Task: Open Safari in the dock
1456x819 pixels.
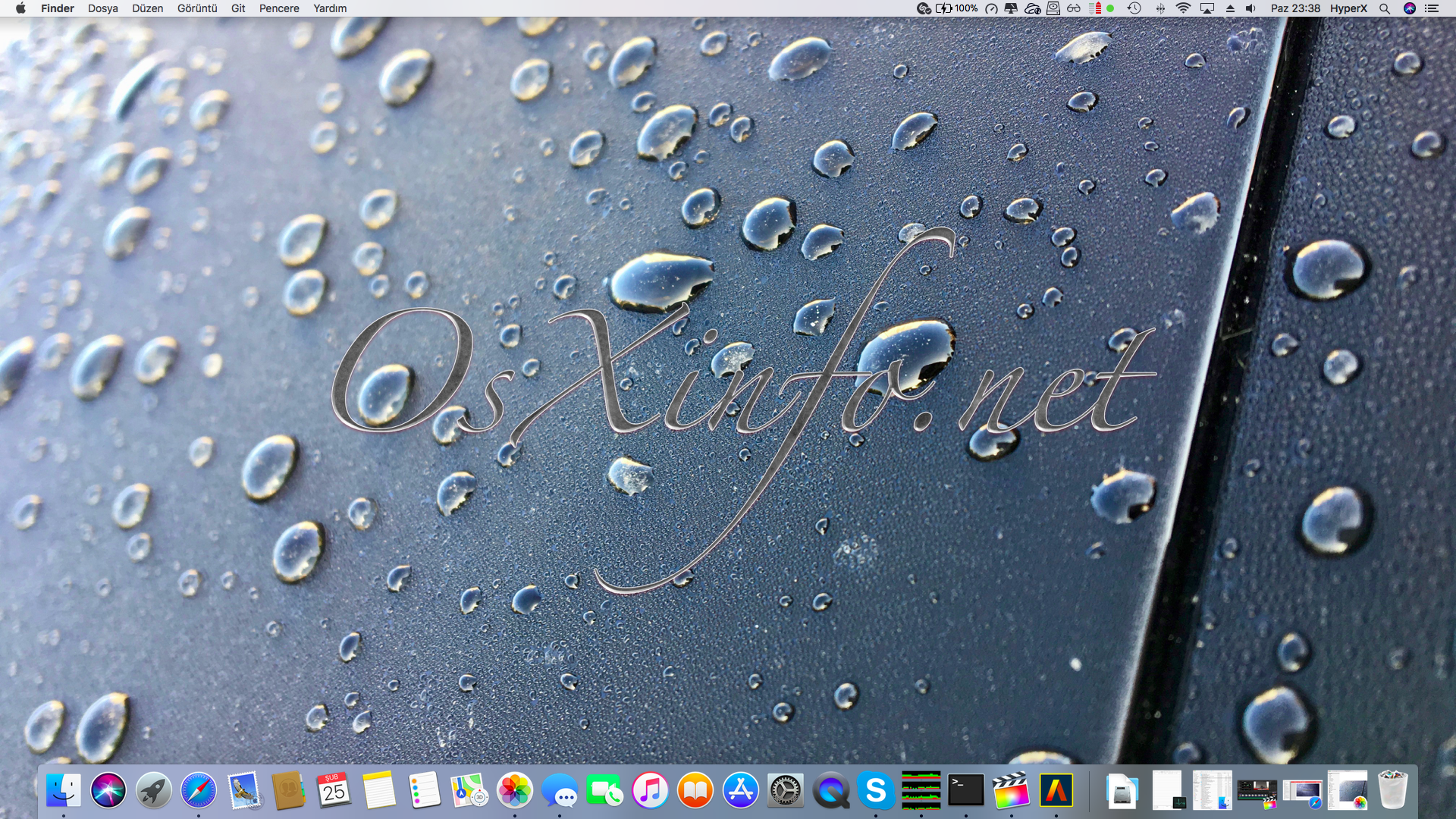Action: pyautogui.click(x=199, y=791)
